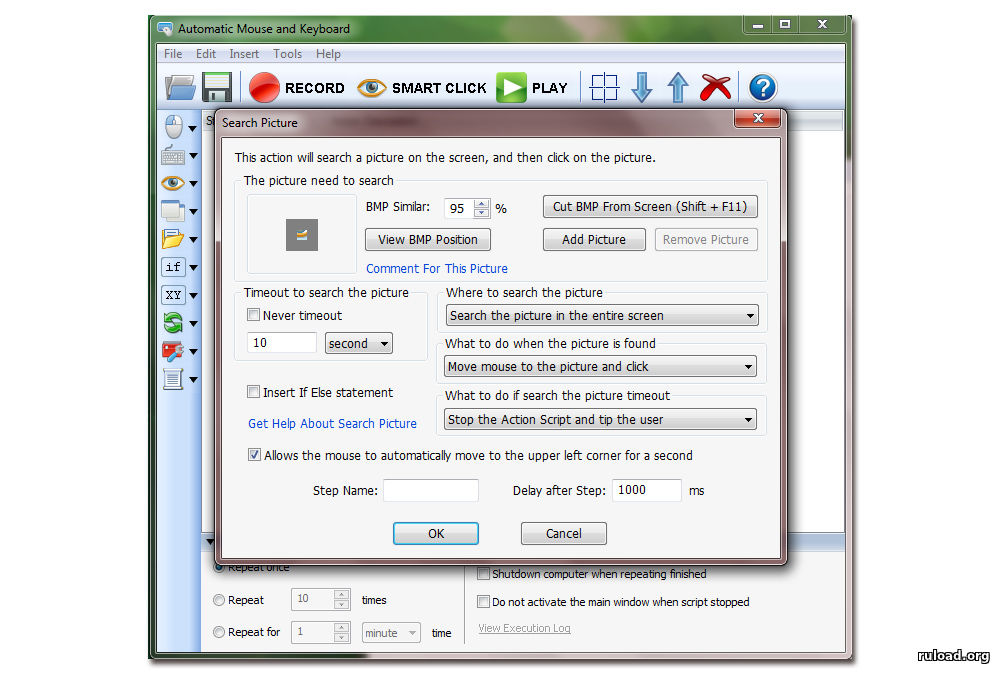
Task: Run the script with PLAY
Action: click(532, 87)
